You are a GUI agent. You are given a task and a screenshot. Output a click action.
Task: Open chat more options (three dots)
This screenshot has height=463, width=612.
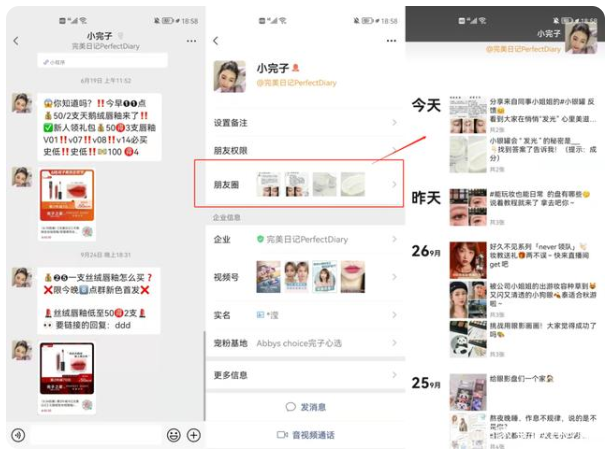(x=191, y=41)
